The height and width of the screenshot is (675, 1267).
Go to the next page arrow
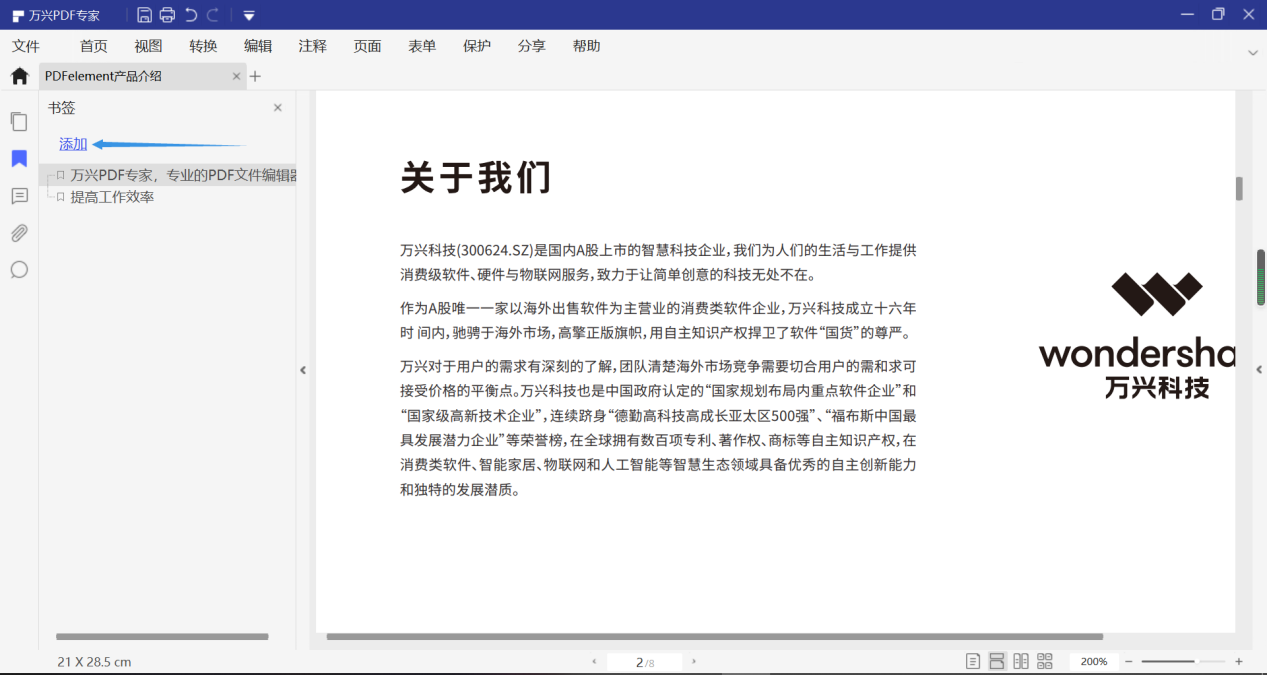click(694, 661)
